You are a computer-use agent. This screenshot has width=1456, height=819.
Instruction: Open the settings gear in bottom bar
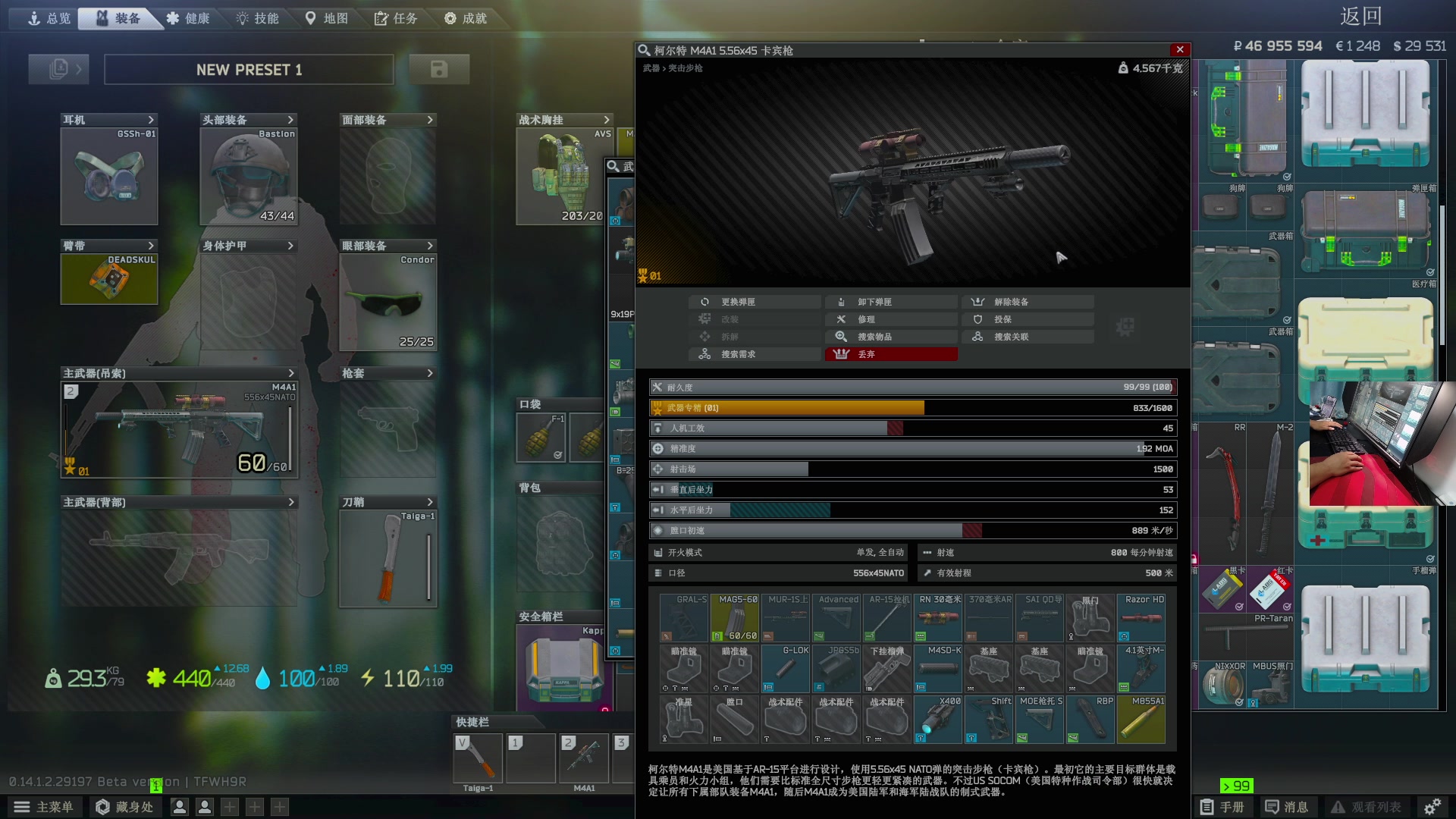tap(1432, 807)
